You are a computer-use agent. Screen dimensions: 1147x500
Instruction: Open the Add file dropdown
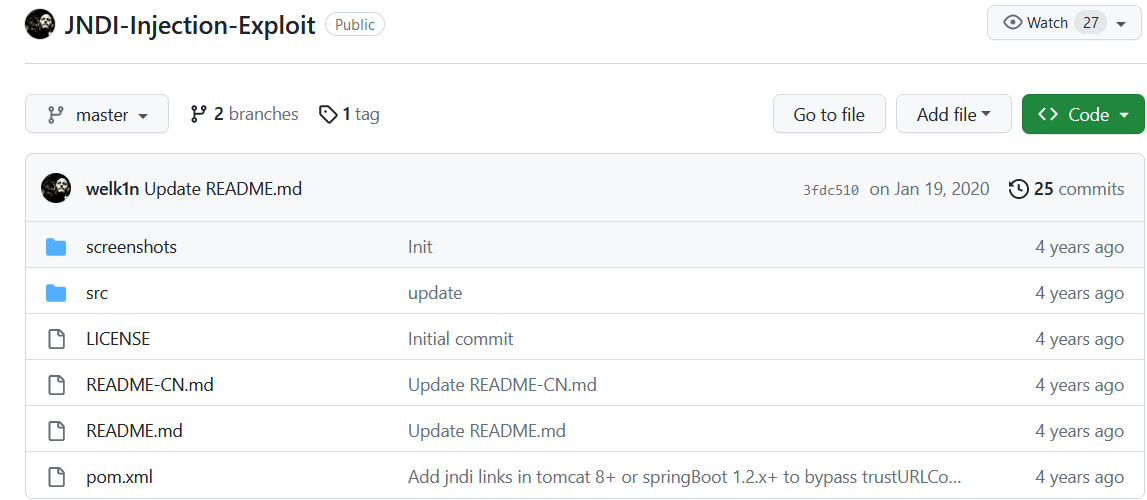point(954,114)
